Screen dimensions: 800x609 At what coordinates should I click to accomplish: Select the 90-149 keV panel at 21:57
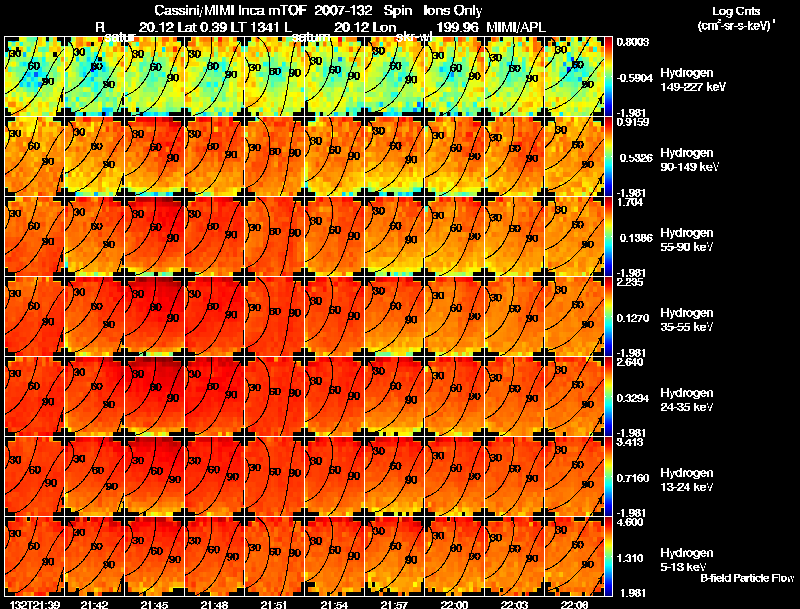coord(394,157)
